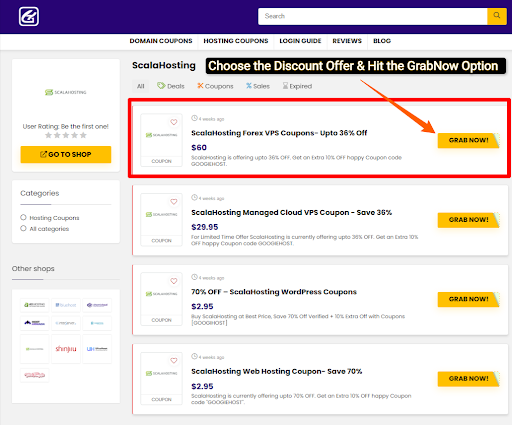Rate with the fifth star
The image size is (512, 425).
(x=83, y=135)
